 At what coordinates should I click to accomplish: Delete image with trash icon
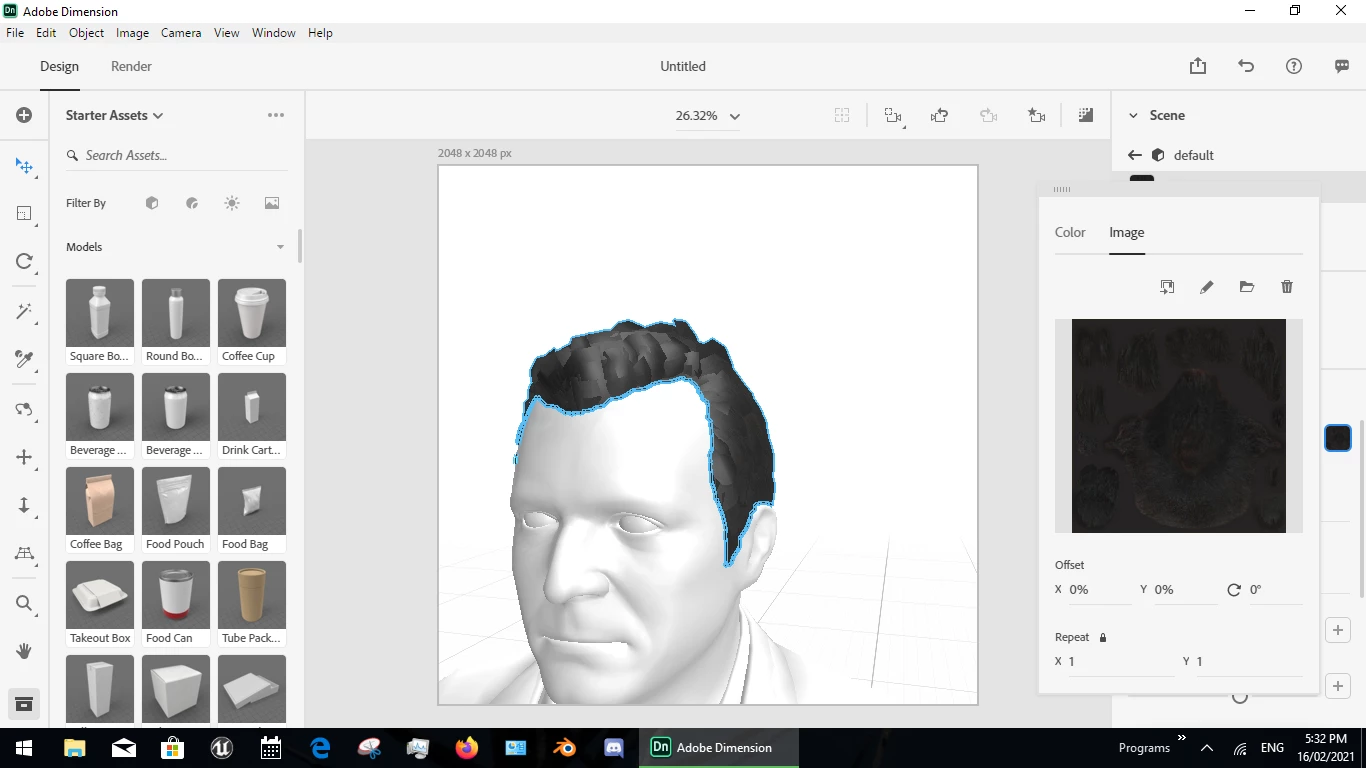(x=1287, y=287)
